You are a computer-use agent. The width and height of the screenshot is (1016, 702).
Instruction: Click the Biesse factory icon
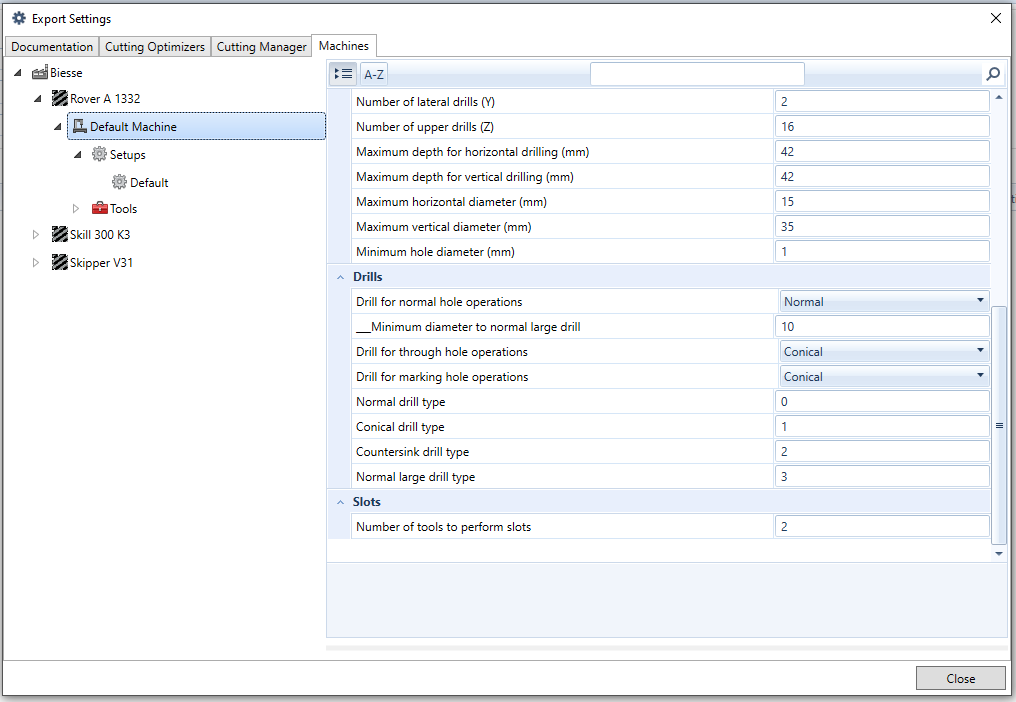coord(40,73)
